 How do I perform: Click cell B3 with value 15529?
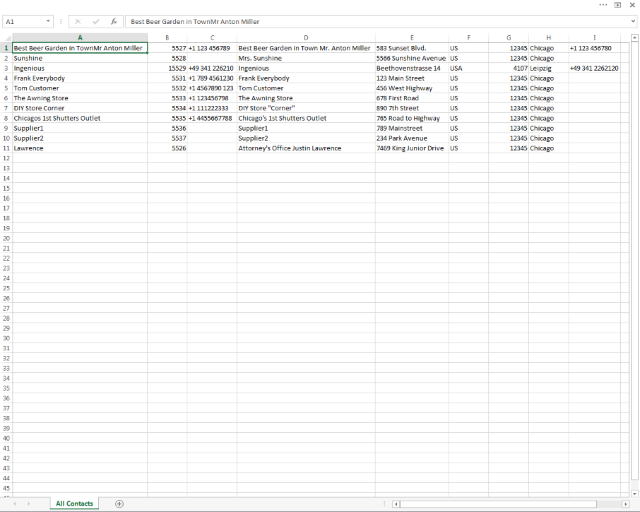(167, 68)
